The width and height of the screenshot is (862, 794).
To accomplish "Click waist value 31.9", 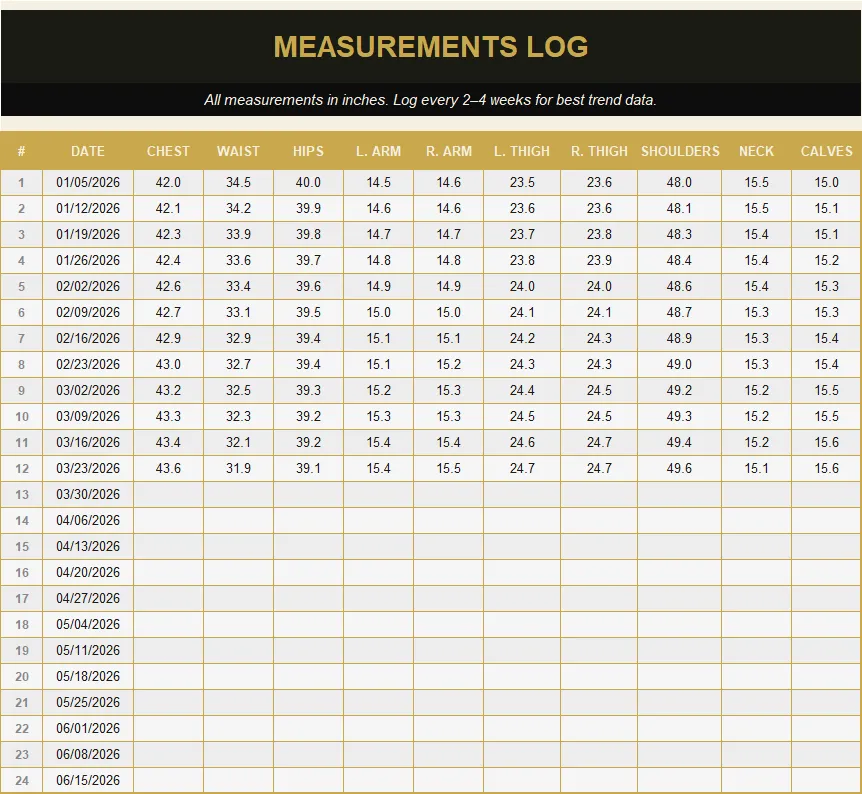I will 239,468.
